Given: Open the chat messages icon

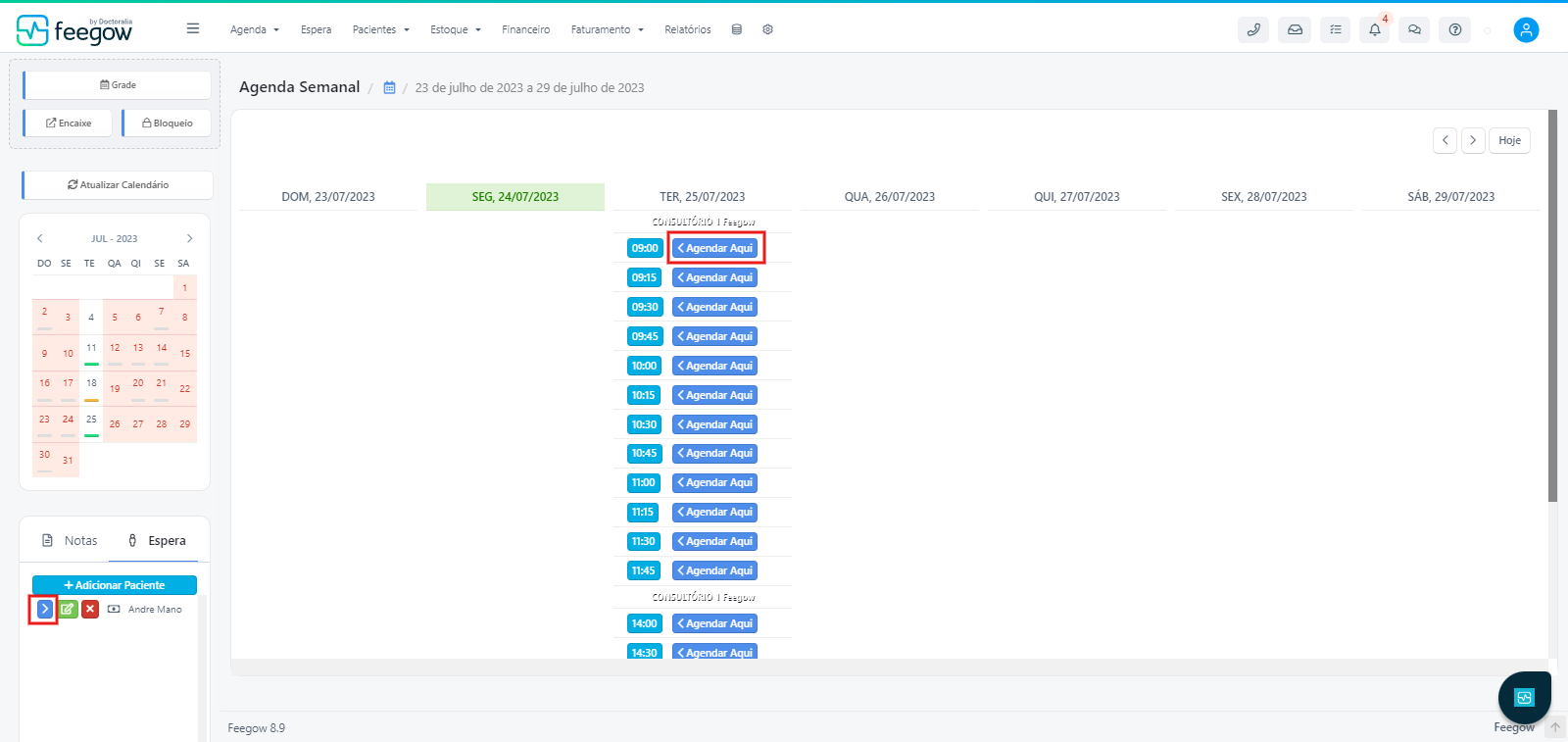Looking at the screenshot, I should [1414, 29].
